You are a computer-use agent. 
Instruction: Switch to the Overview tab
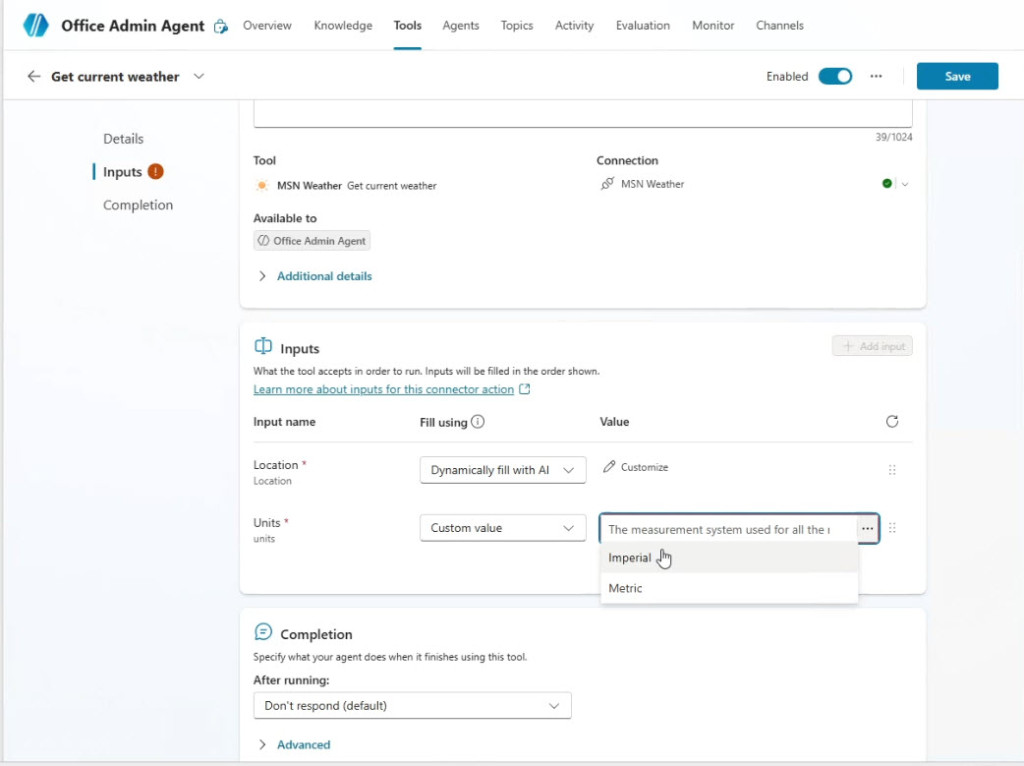pos(267,25)
